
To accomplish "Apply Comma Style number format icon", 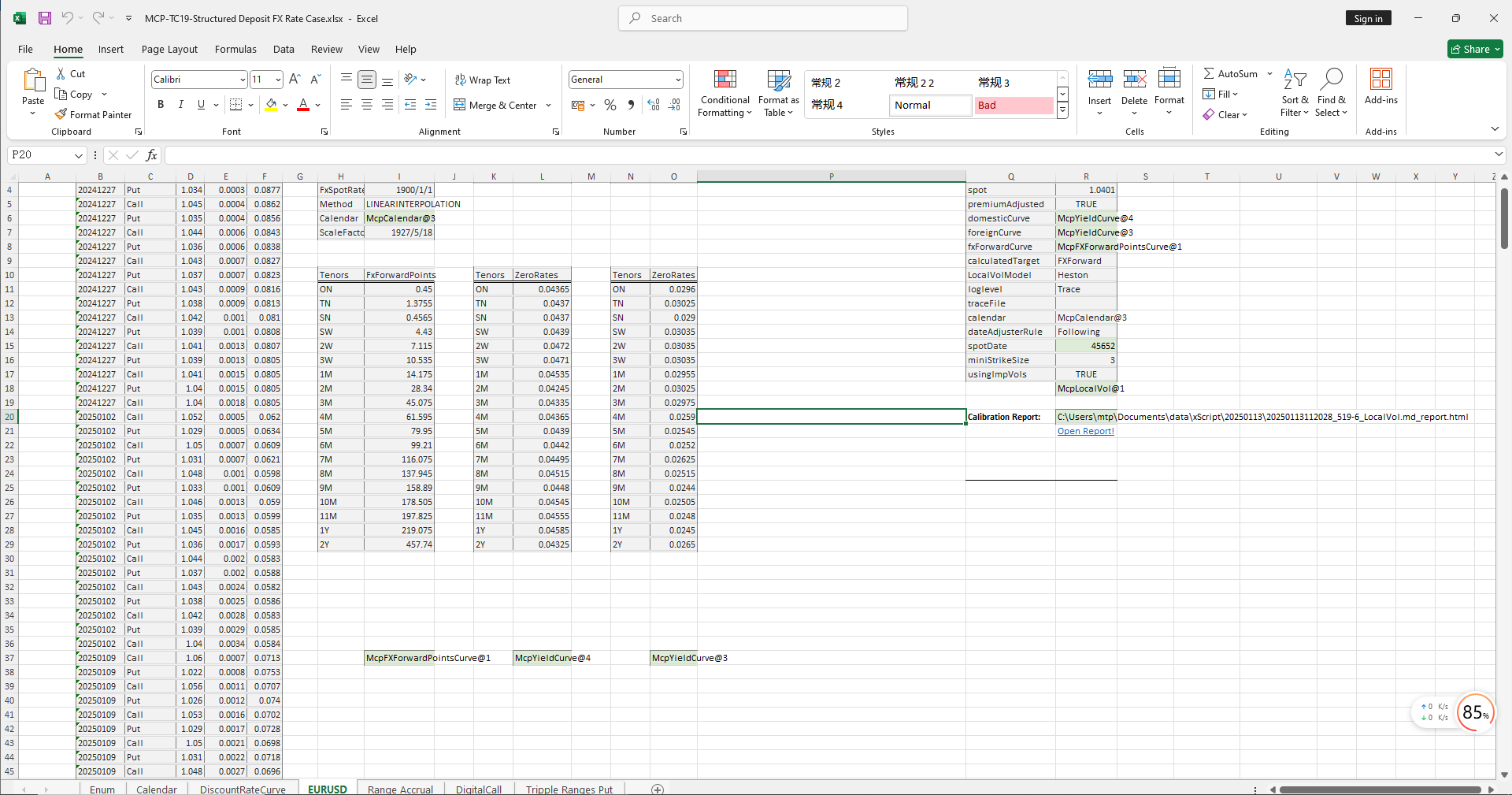I will [631, 105].
